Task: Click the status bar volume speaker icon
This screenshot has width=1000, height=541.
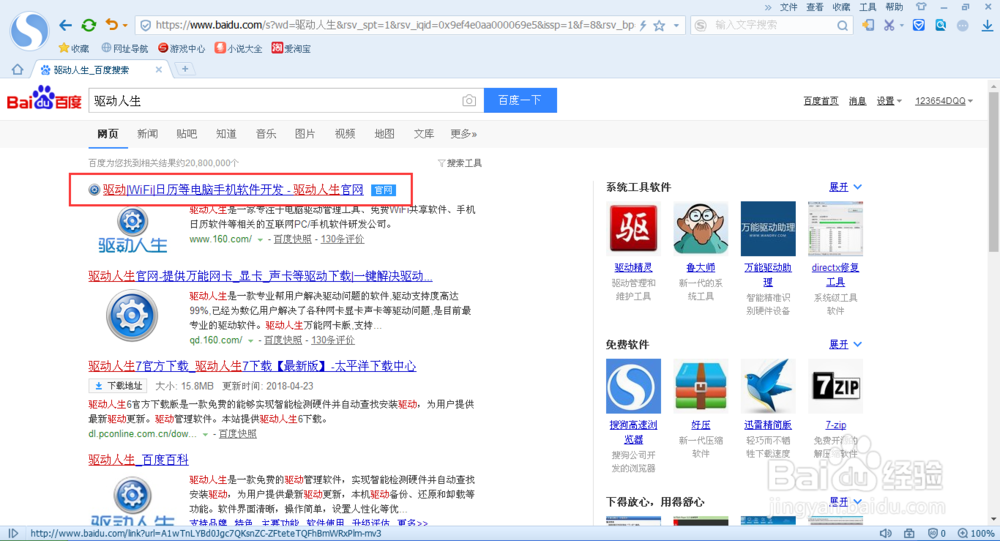Action: coord(886,533)
